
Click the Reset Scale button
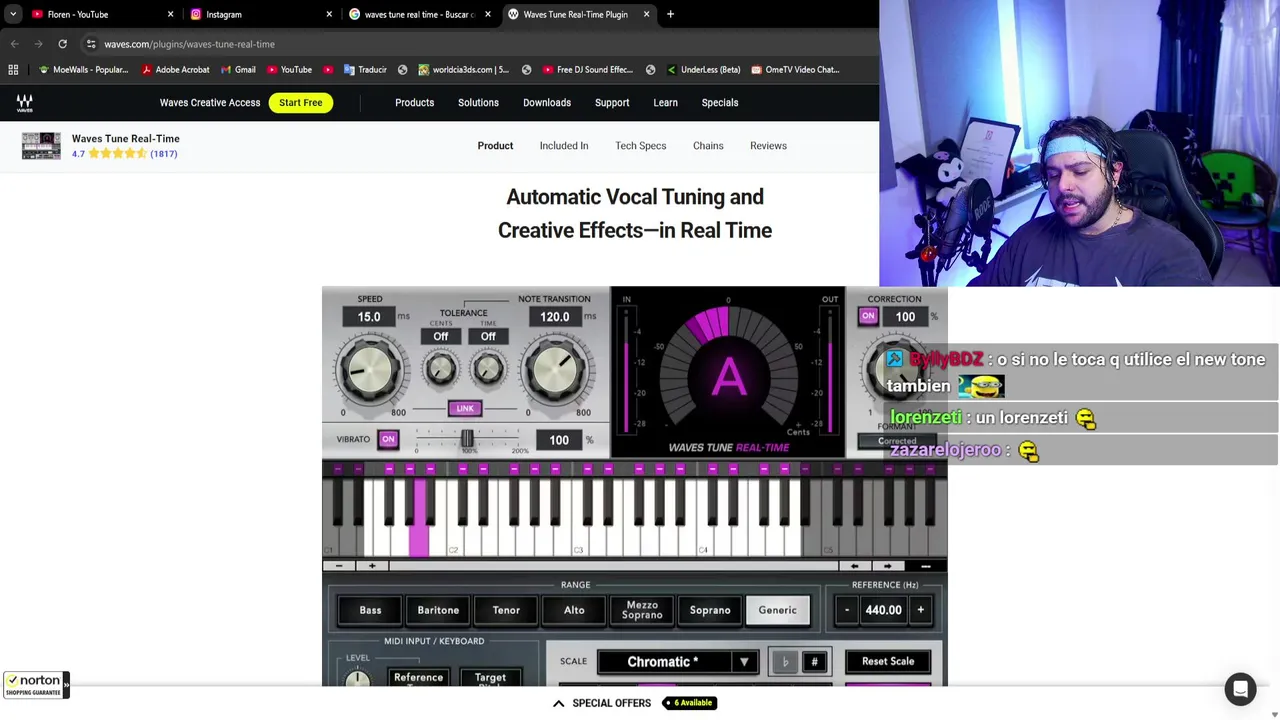[x=888, y=662]
